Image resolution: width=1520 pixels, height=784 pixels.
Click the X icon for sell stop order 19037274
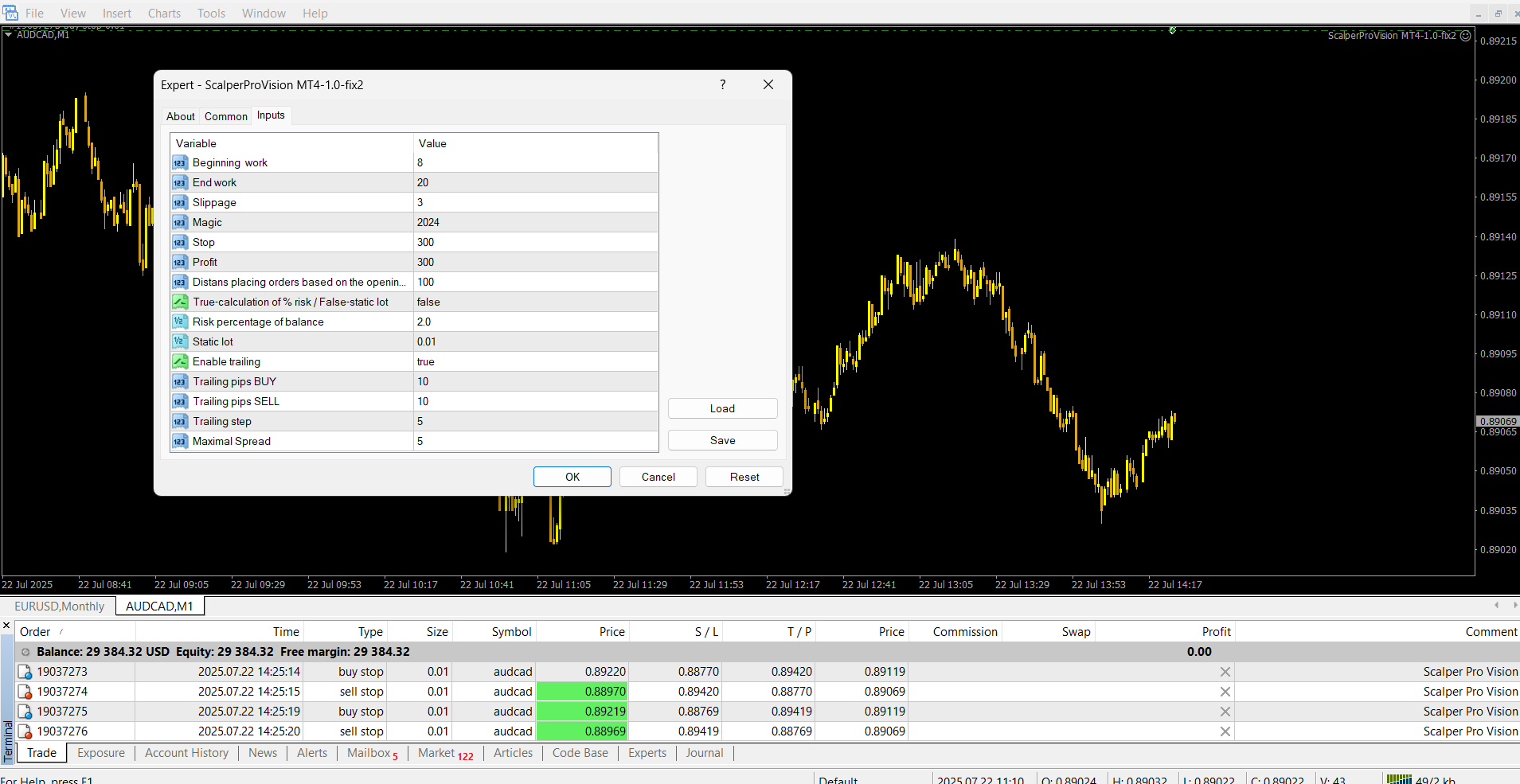pos(1225,692)
